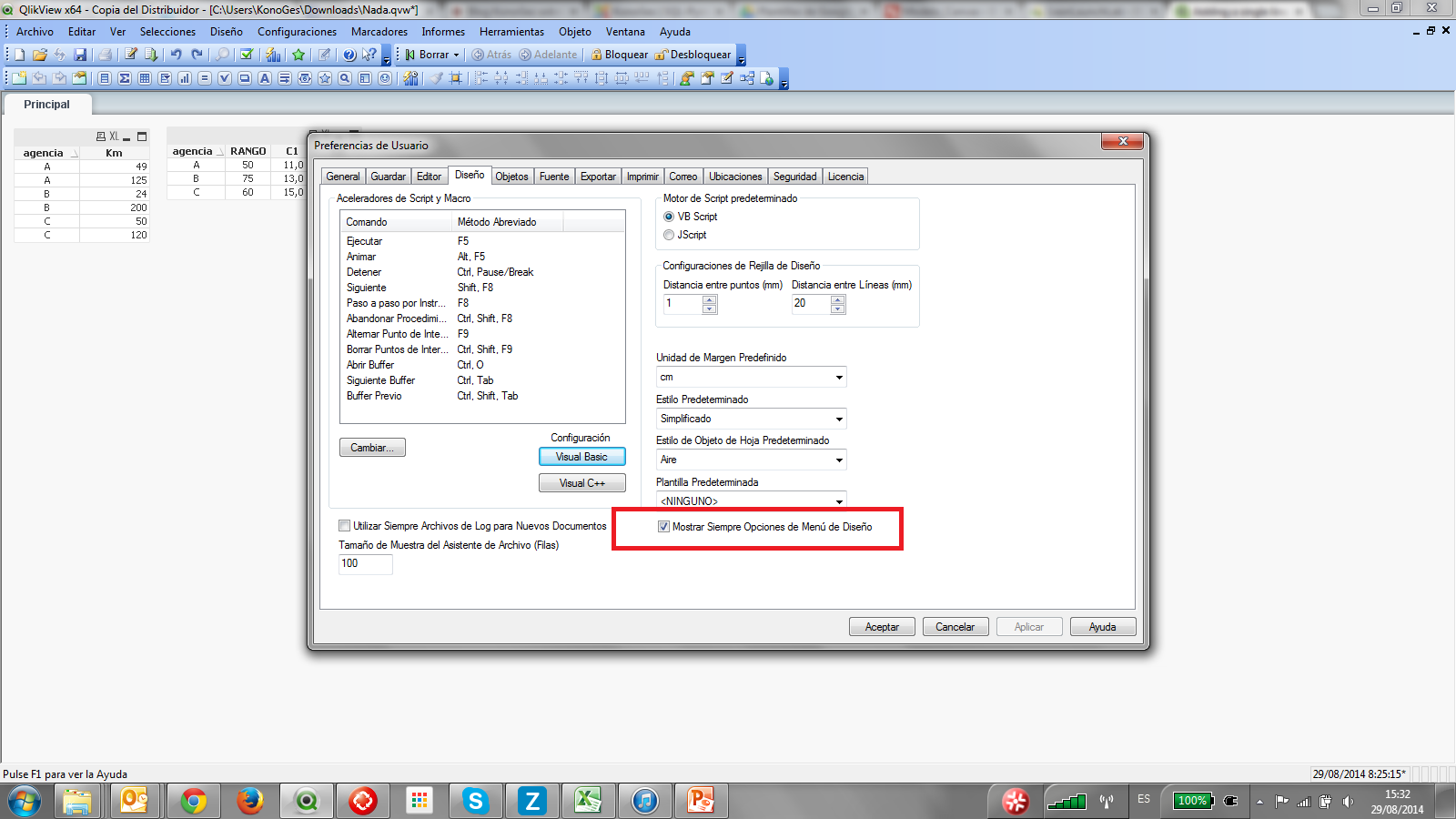
Task: Click the Aceptar button
Action: click(882, 627)
